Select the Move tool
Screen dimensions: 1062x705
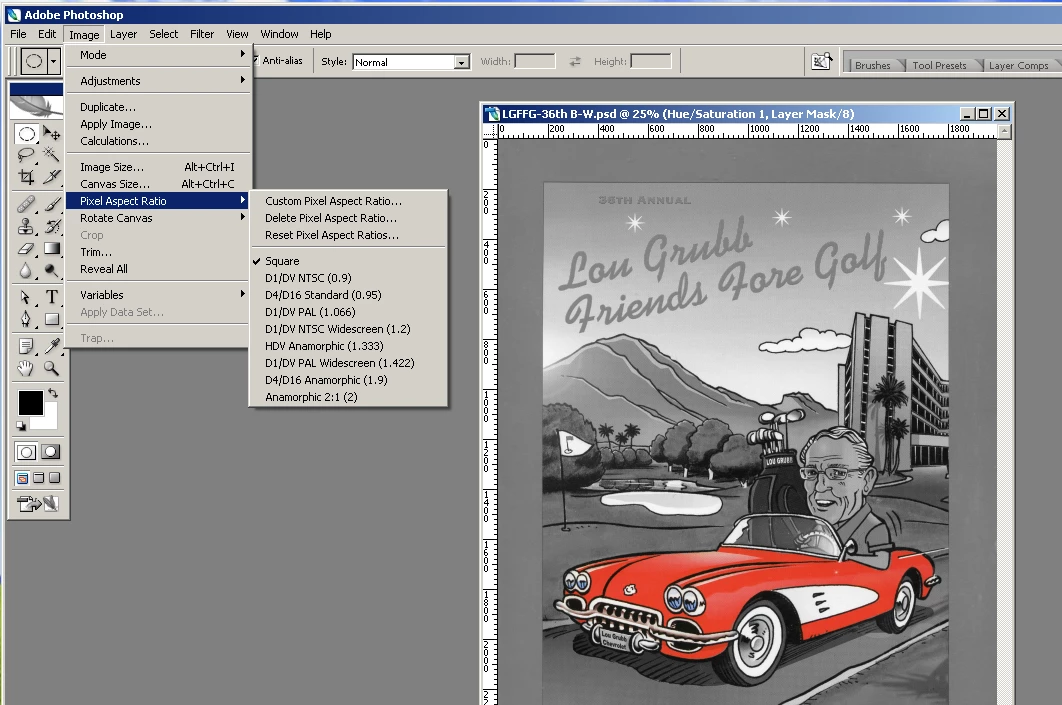pos(51,133)
